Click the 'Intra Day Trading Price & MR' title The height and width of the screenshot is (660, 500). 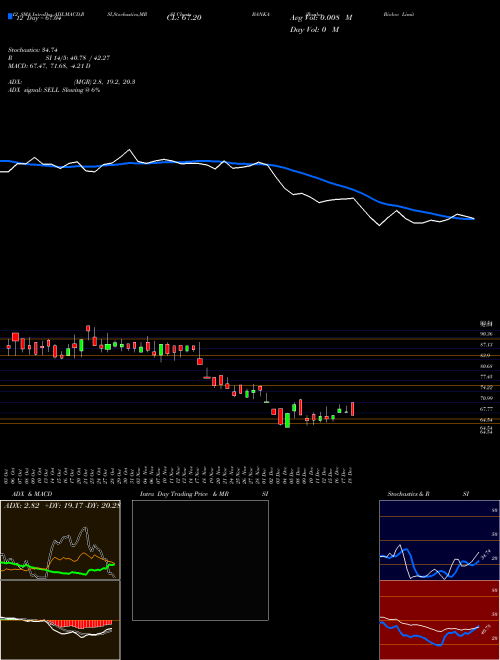pyautogui.click(x=184, y=494)
